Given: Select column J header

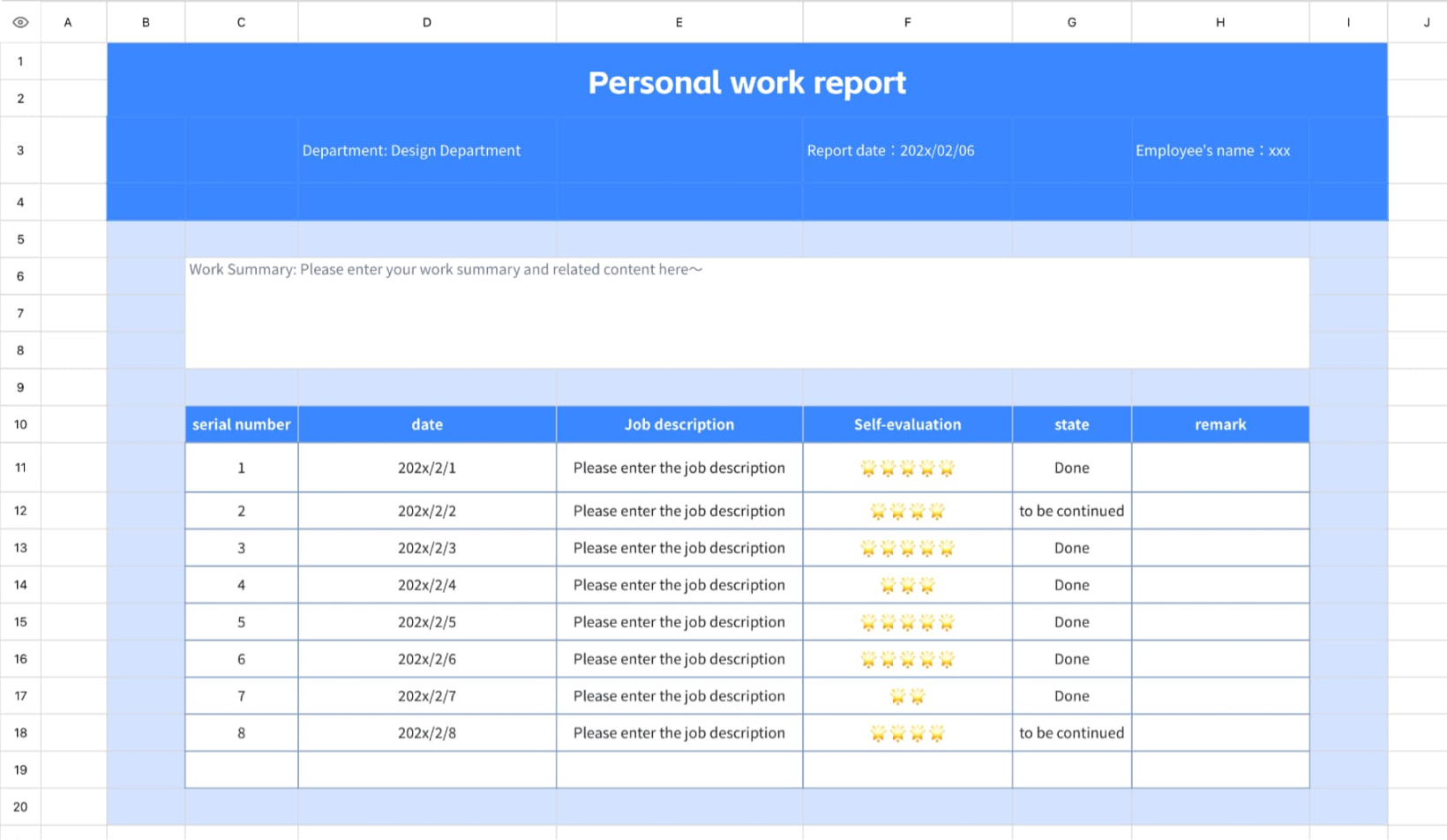Looking at the screenshot, I should 1418,22.
